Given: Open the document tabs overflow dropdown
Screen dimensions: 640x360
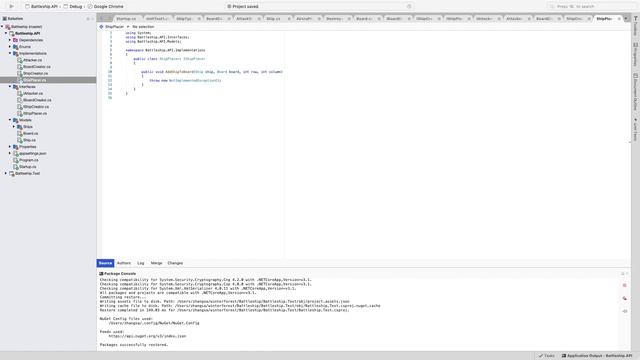Looking at the screenshot, I should [x=626, y=19].
